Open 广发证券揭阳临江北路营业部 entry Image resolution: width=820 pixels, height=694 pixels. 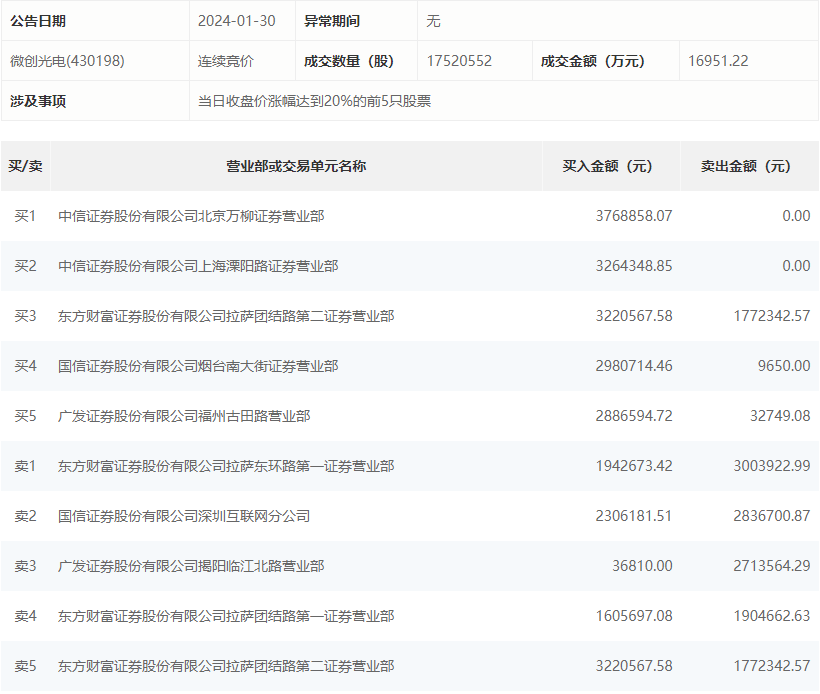pyautogui.click(x=191, y=566)
